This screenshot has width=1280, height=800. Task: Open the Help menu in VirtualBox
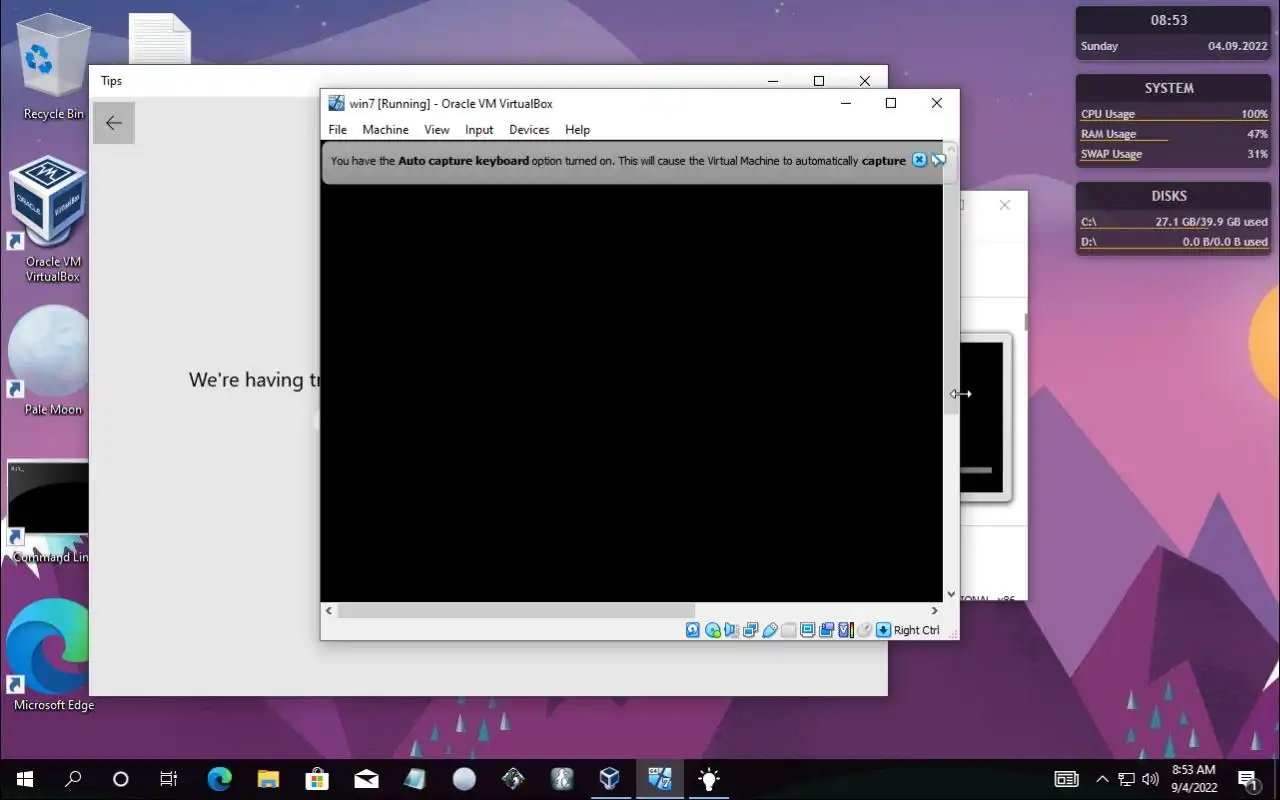coord(577,130)
